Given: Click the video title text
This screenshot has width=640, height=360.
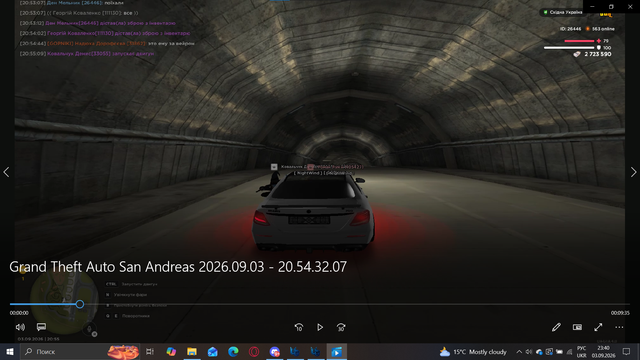Looking at the screenshot, I should click(178, 267).
